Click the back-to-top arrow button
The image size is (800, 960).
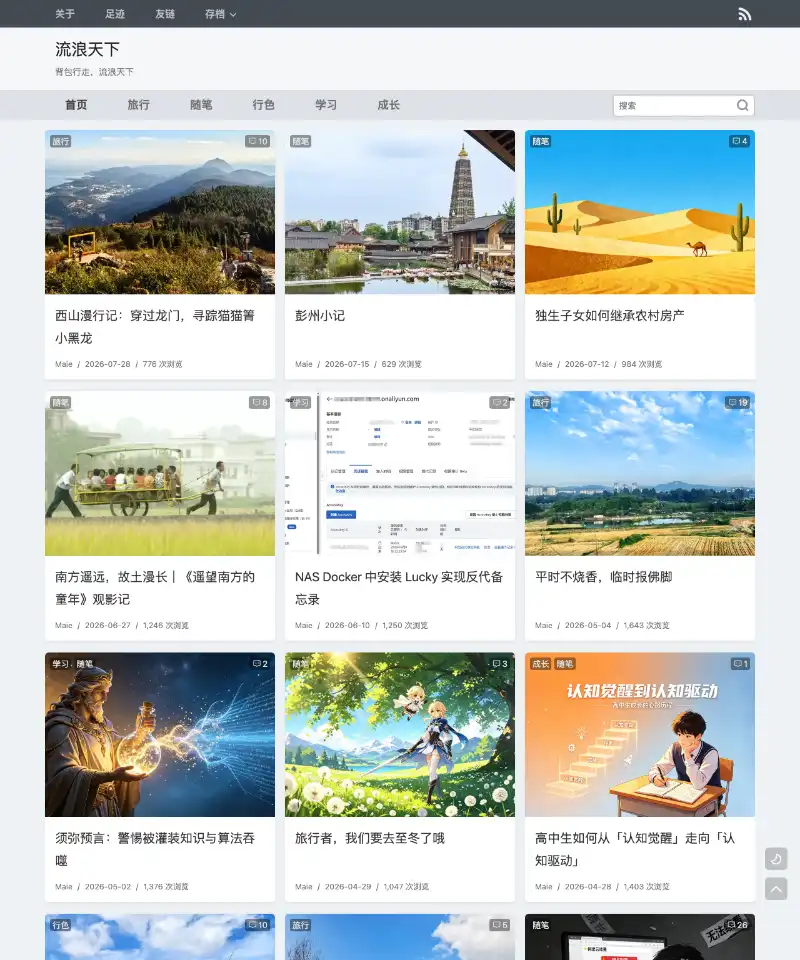(x=776, y=888)
